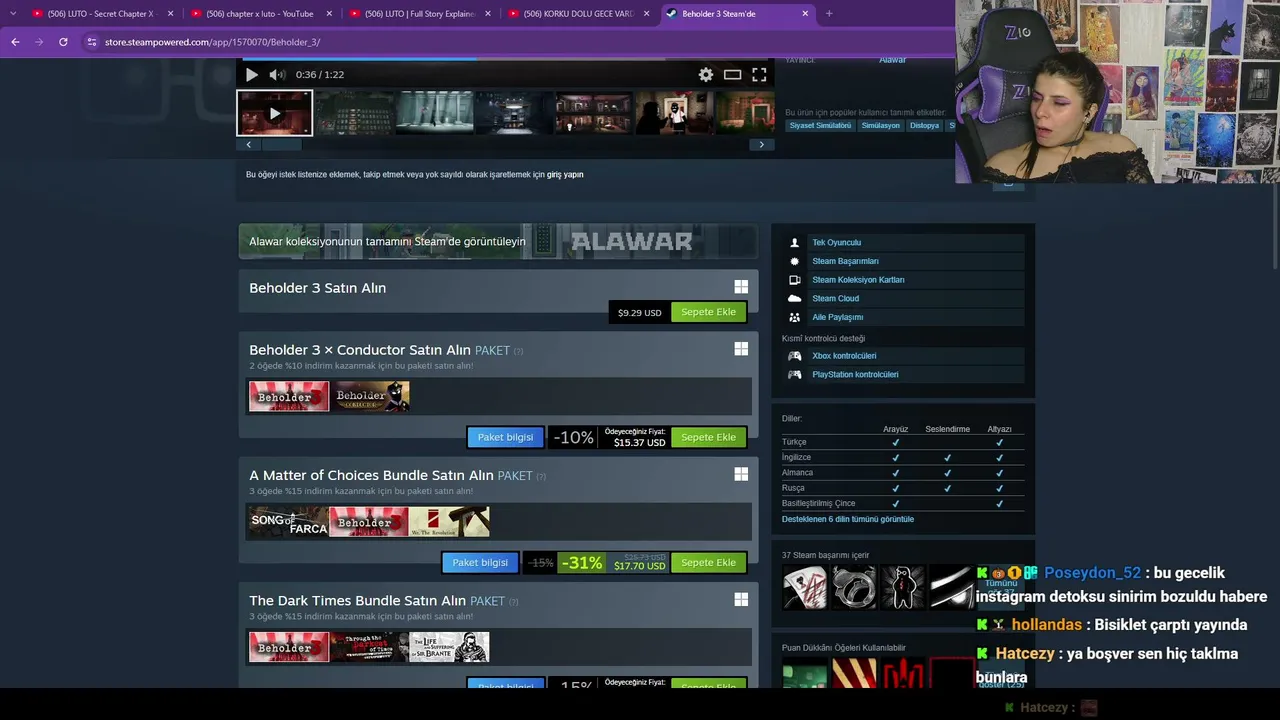This screenshot has width=1280, height=720.
Task: Open the second screenshot thumbnail in strip
Action: click(354, 113)
